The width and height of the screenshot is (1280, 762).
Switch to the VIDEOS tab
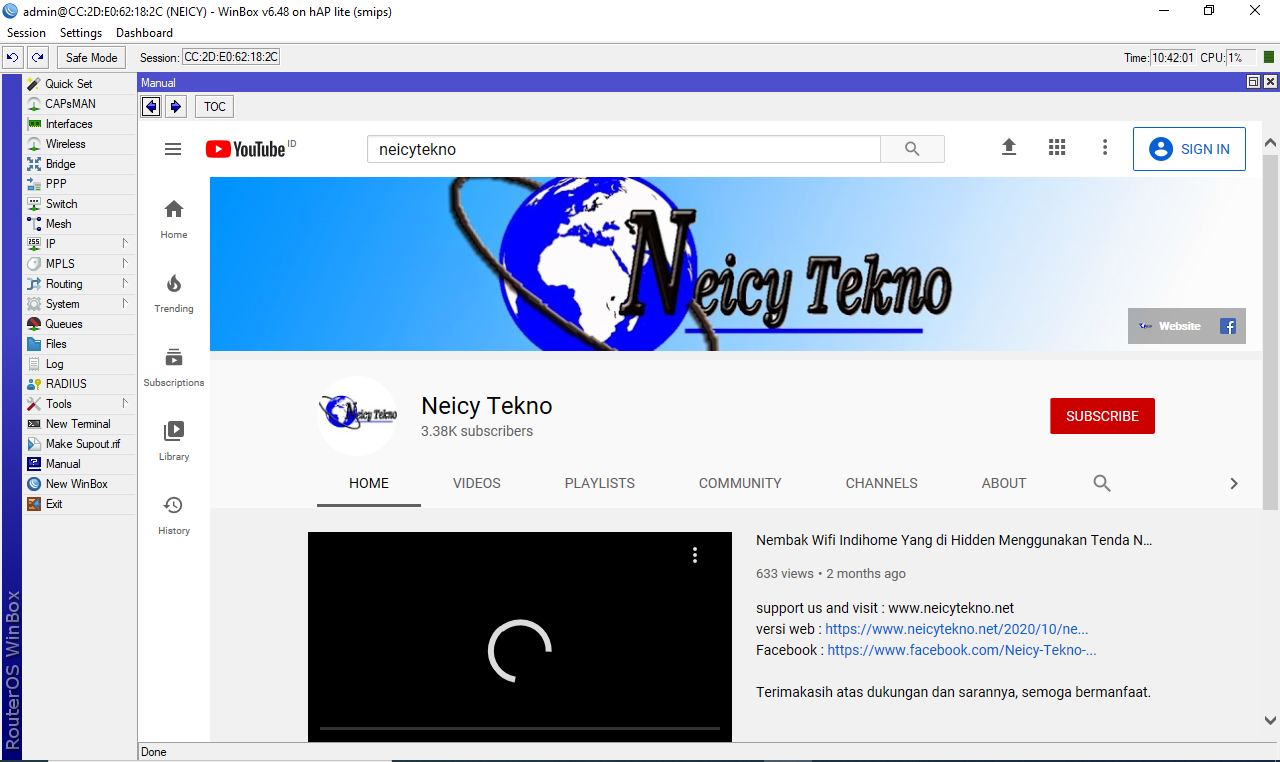[x=477, y=483]
